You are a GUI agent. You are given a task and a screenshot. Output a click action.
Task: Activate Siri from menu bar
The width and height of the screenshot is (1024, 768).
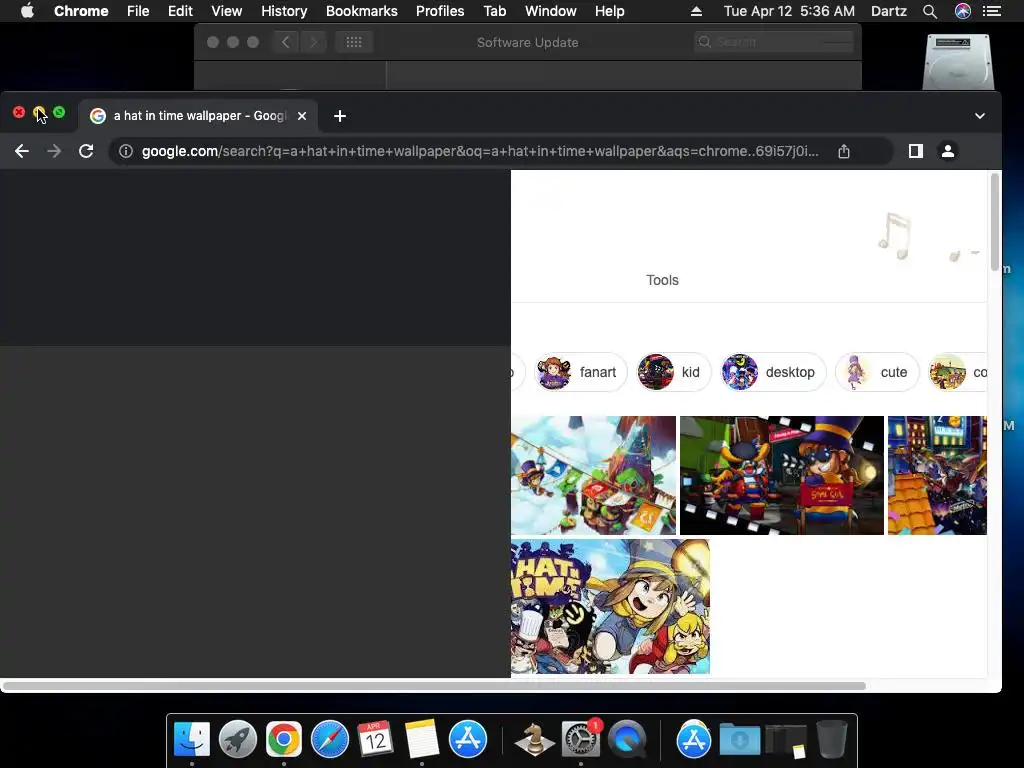(x=963, y=11)
